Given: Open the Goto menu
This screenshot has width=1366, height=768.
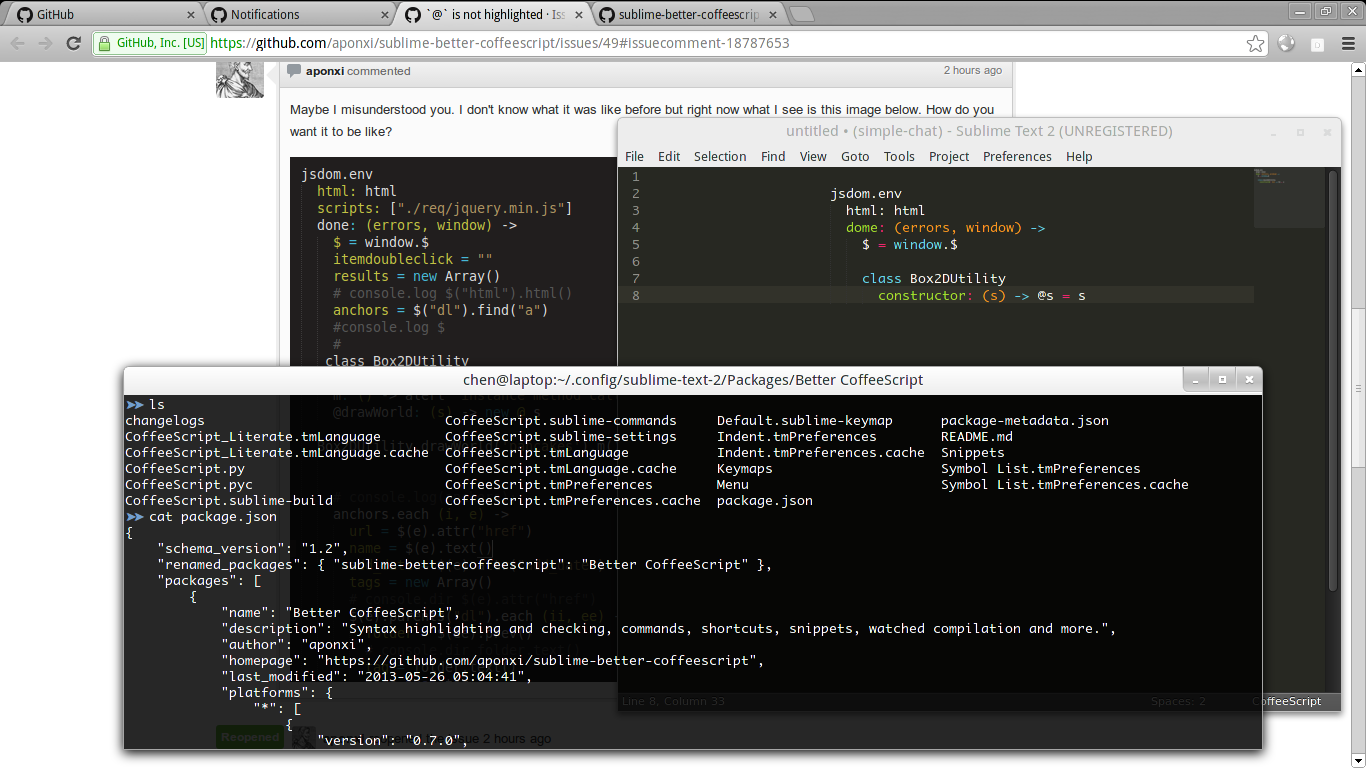Looking at the screenshot, I should coord(855,156).
